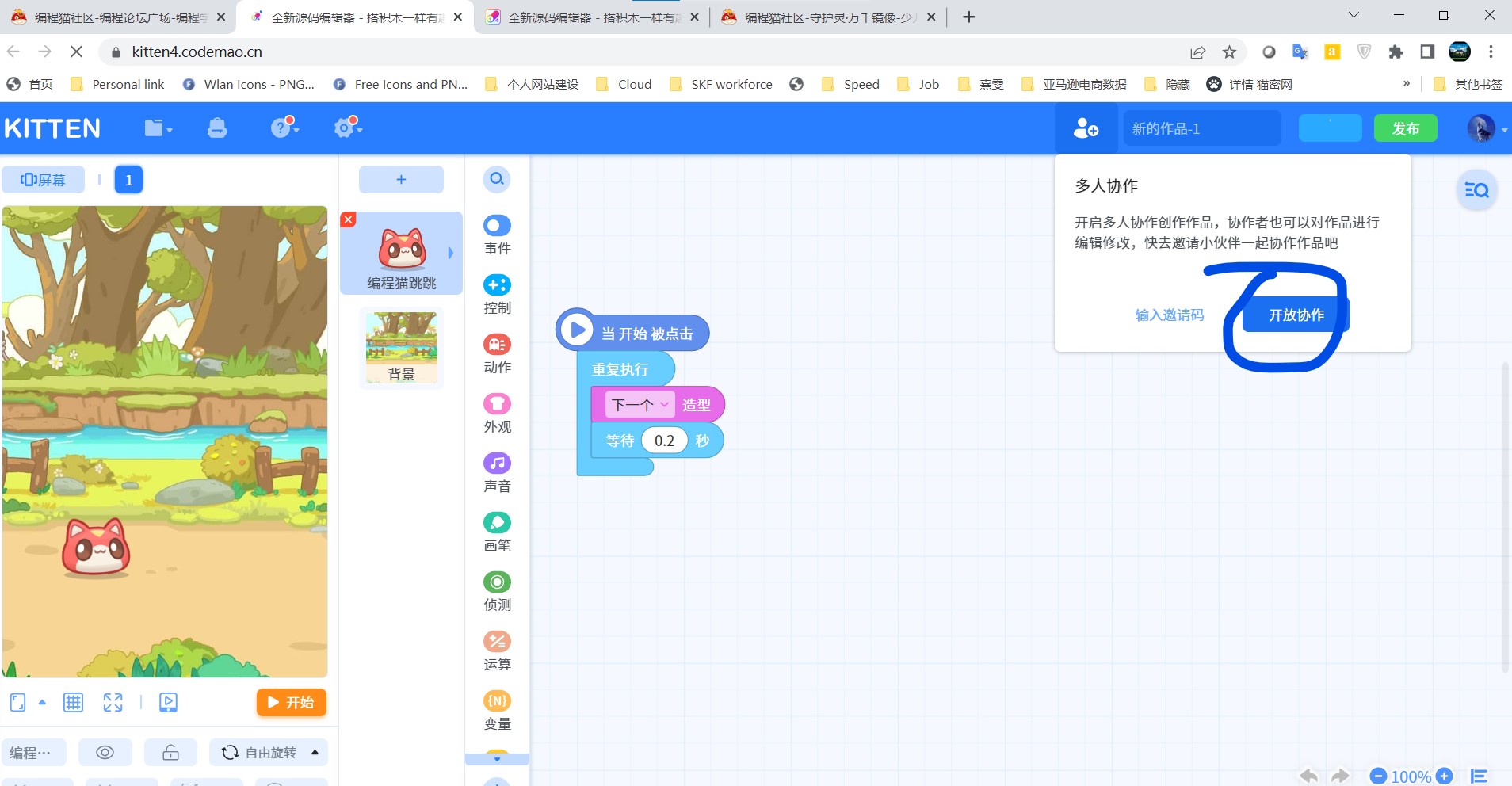The image size is (1512, 786).
Task: Open the Google Translate extension icon
Action: click(x=1300, y=52)
